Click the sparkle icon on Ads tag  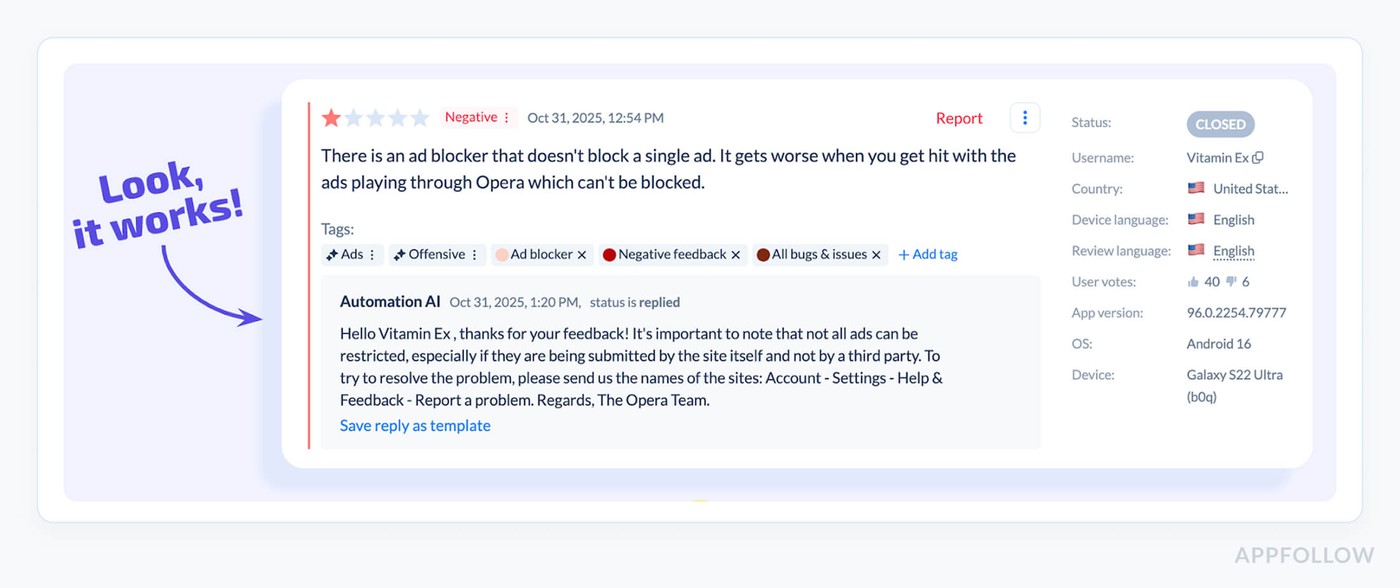(332, 255)
